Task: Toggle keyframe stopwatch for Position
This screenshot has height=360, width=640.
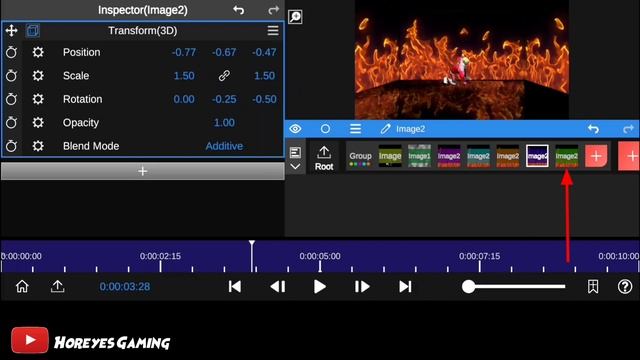Action: tap(11, 52)
